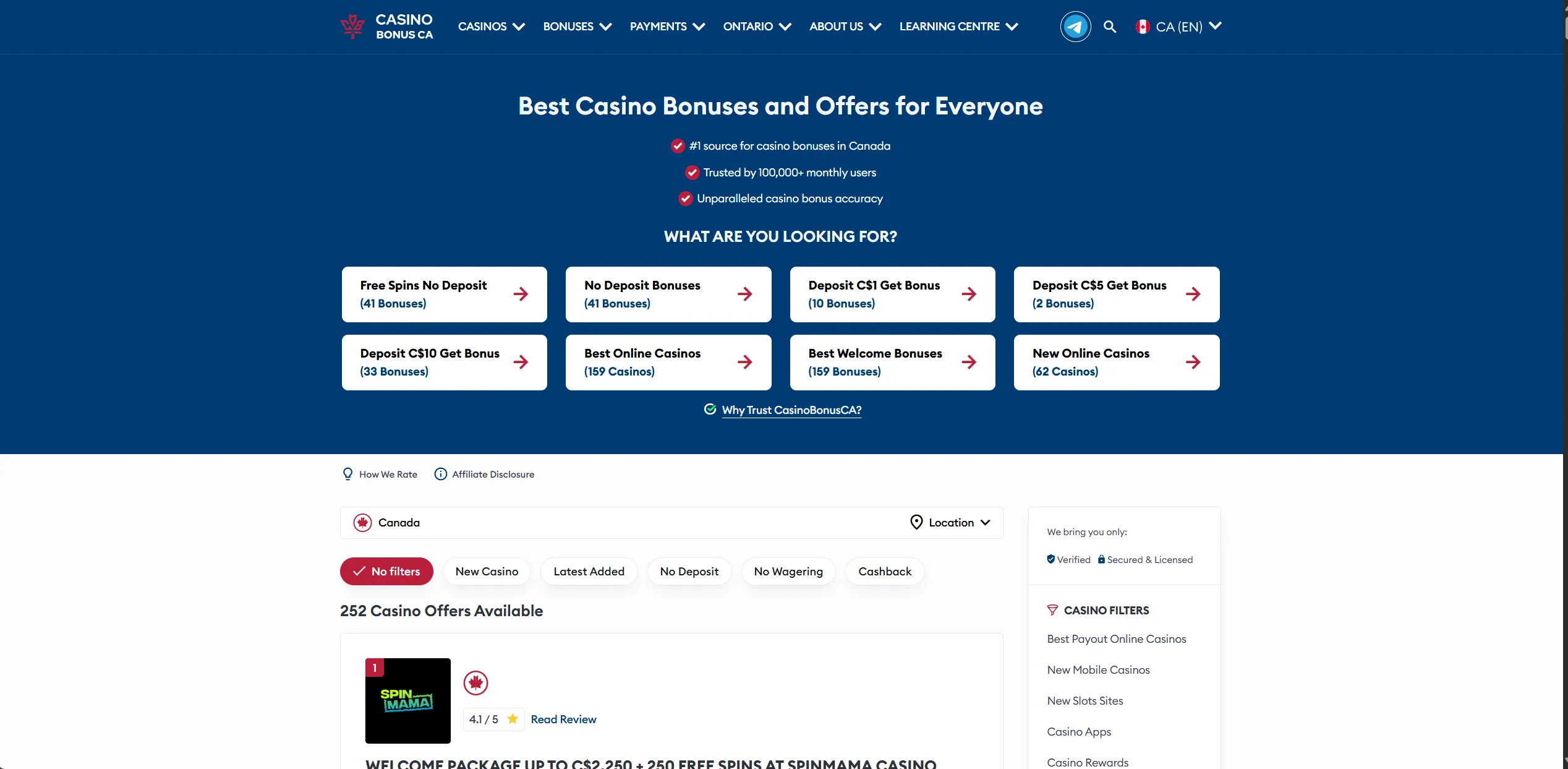Open New Mobile Casinos filter link
This screenshot has height=769, width=1568.
coord(1099,670)
